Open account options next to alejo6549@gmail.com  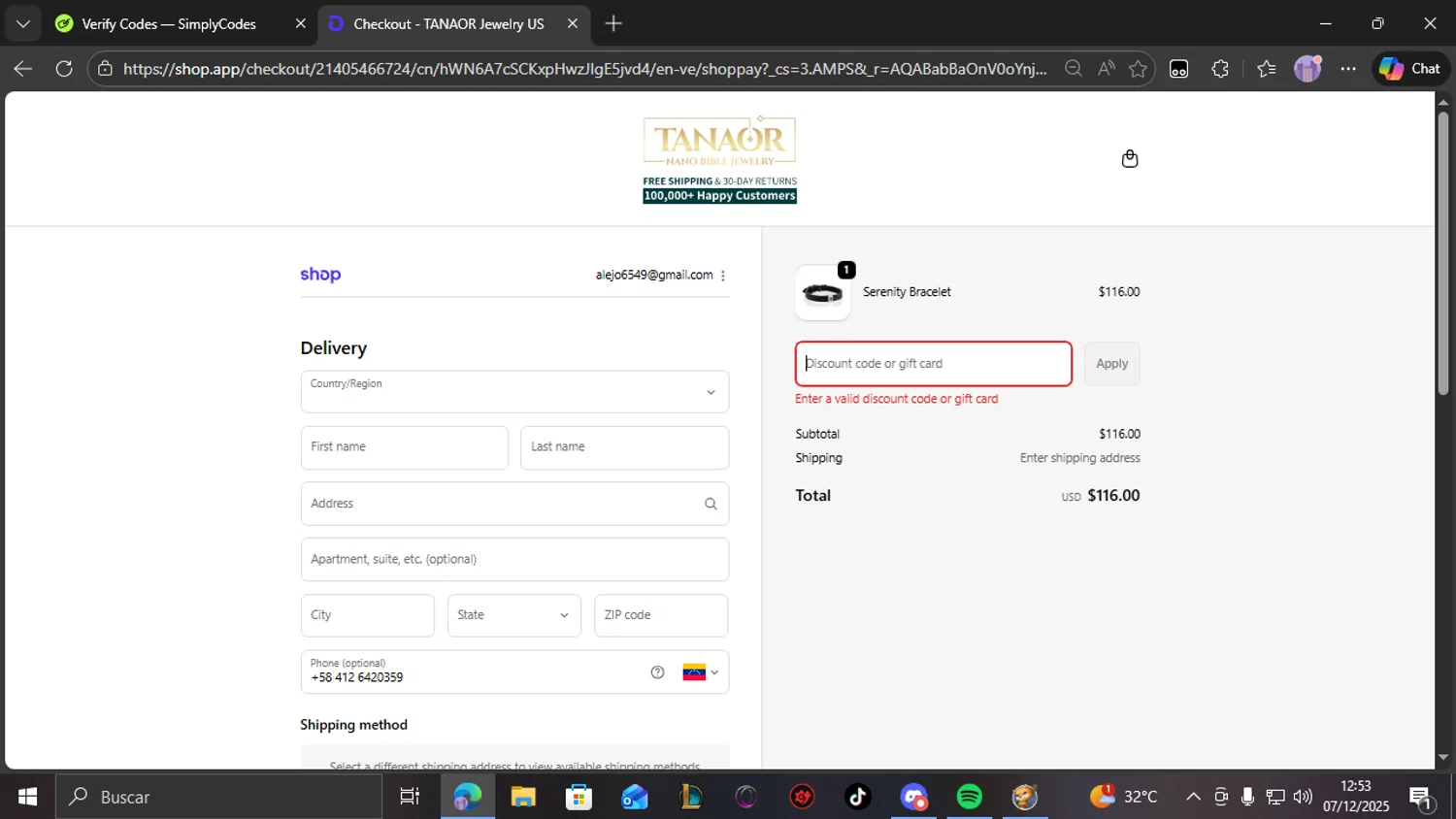coord(723,276)
